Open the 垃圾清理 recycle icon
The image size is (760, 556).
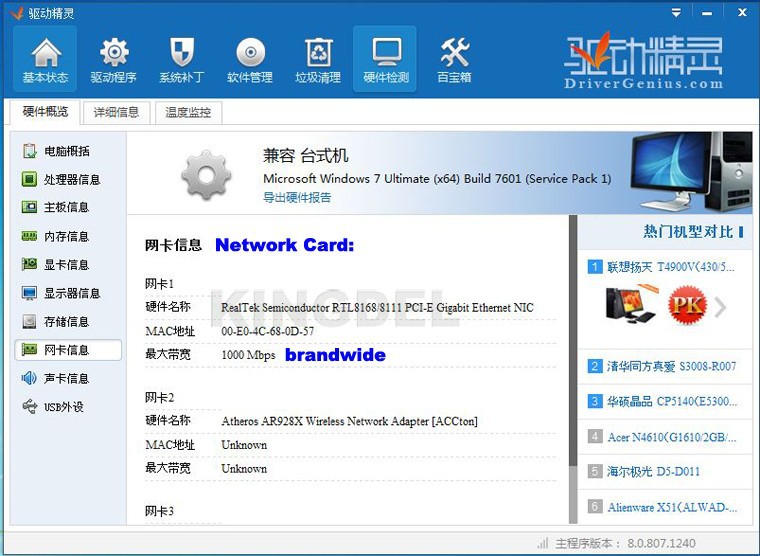[x=317, y=58]
